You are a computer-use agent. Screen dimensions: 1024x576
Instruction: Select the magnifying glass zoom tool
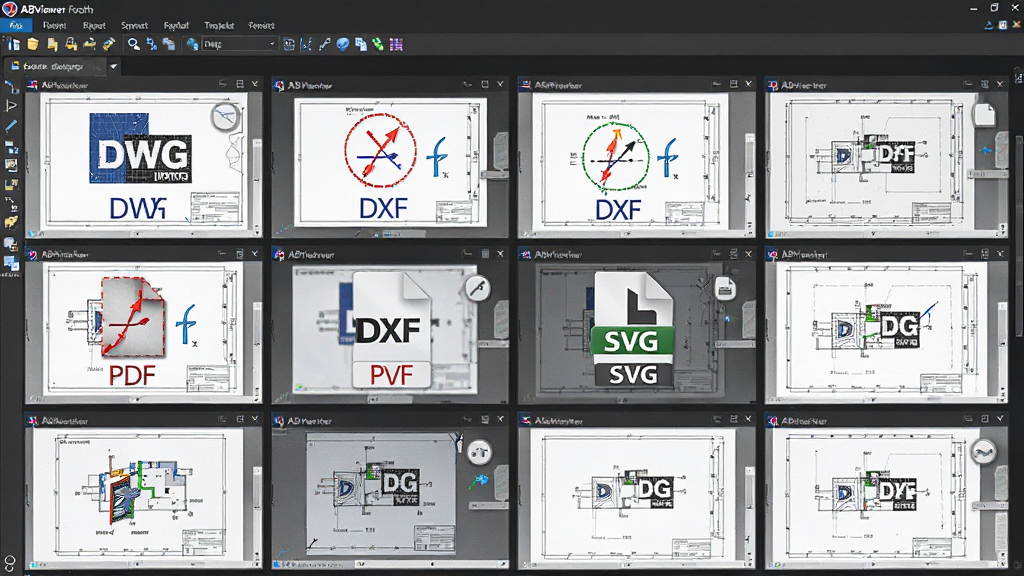pyautogui.click(x=133, y=44)
